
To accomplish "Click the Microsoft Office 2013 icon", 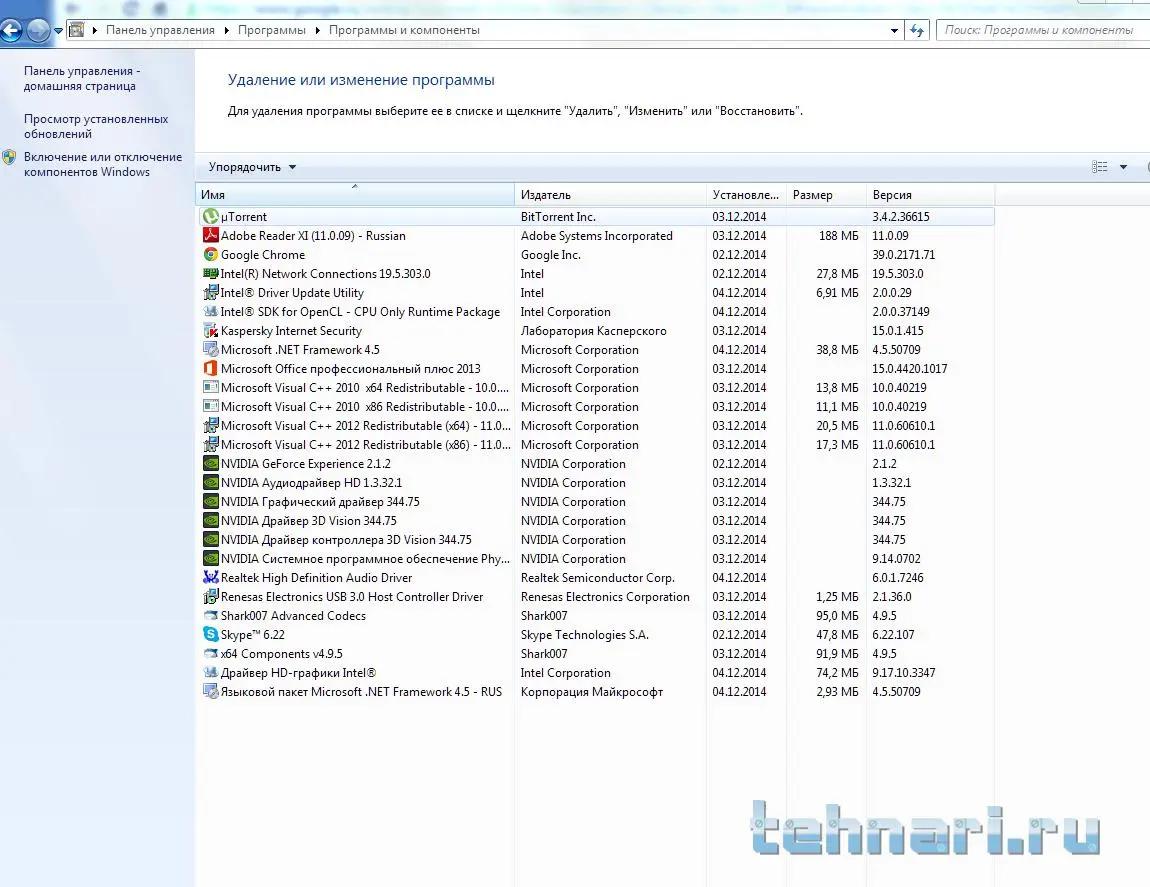I will click(211, 369).
